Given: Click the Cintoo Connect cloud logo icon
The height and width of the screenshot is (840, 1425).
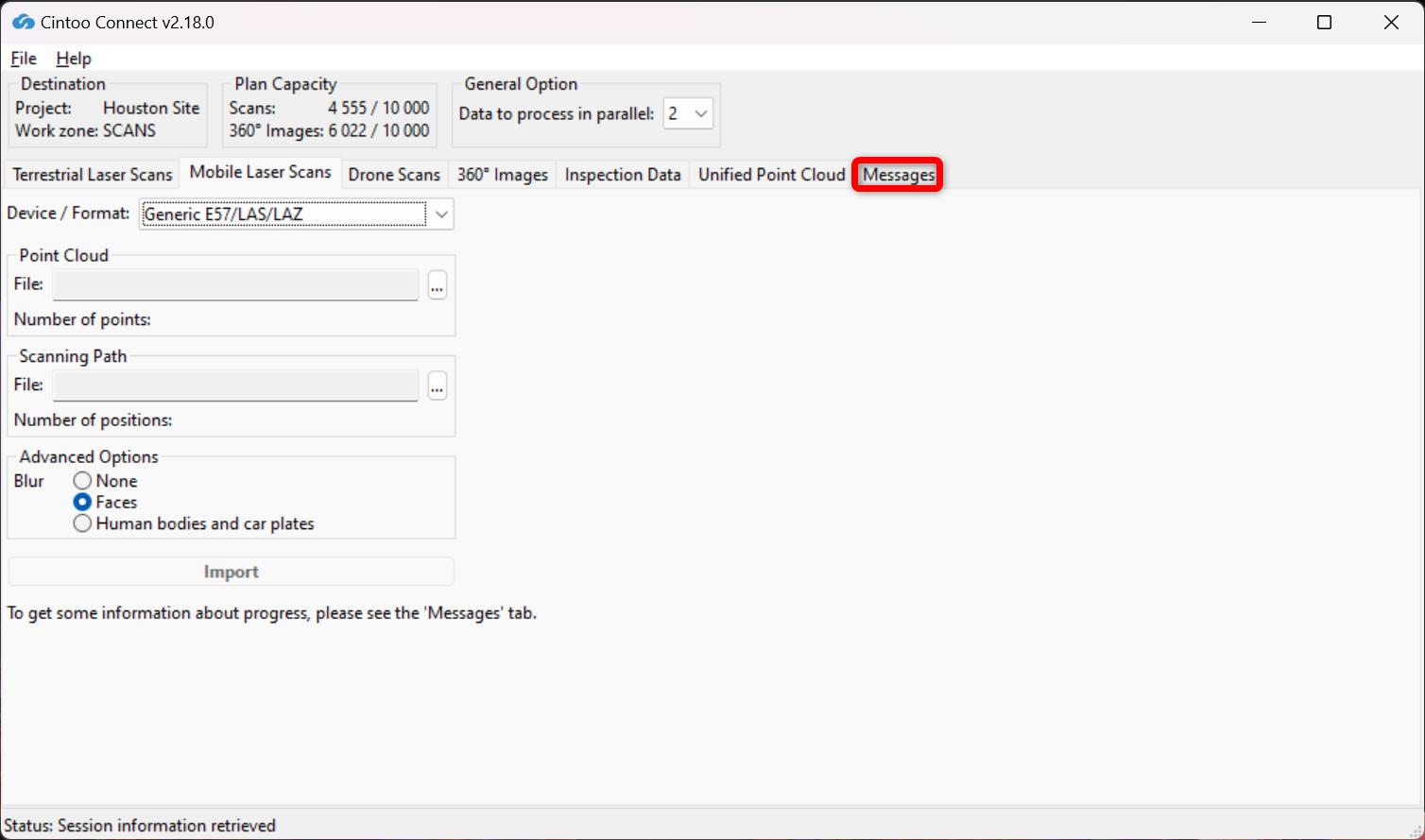Looking at the screenshot, I should [23, 22].
